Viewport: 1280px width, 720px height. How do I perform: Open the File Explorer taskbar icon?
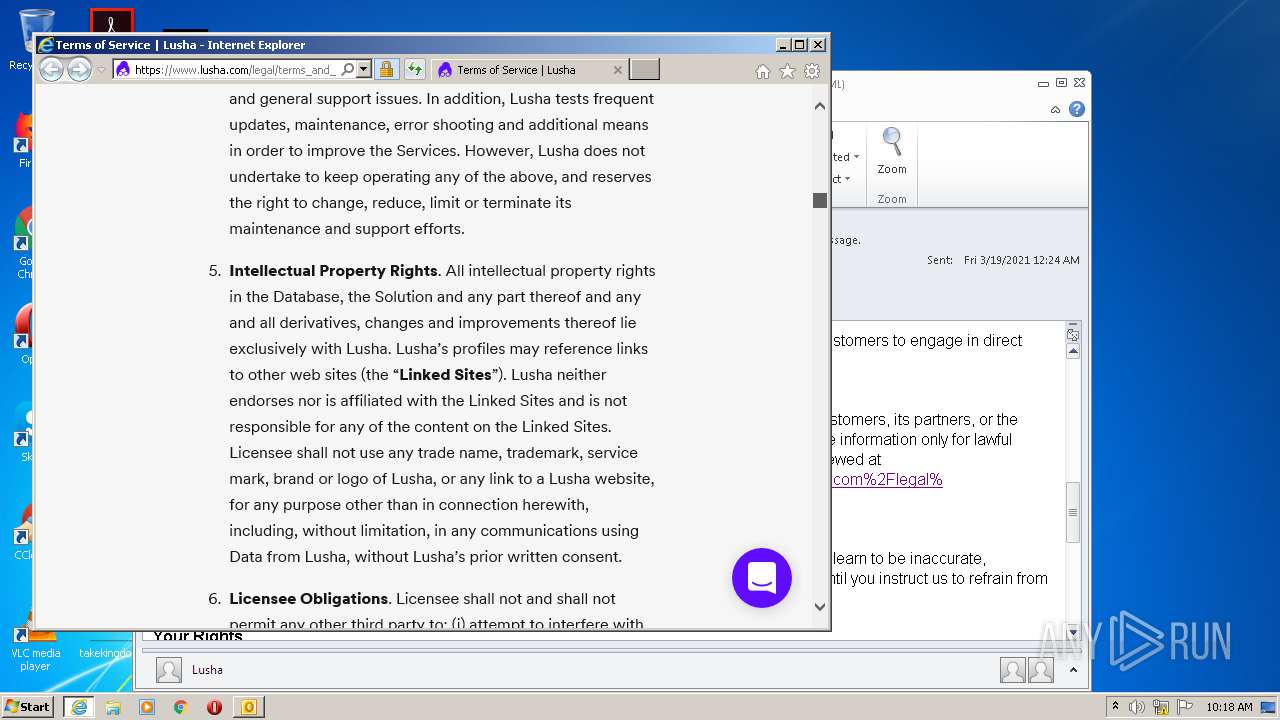(113, 707)
